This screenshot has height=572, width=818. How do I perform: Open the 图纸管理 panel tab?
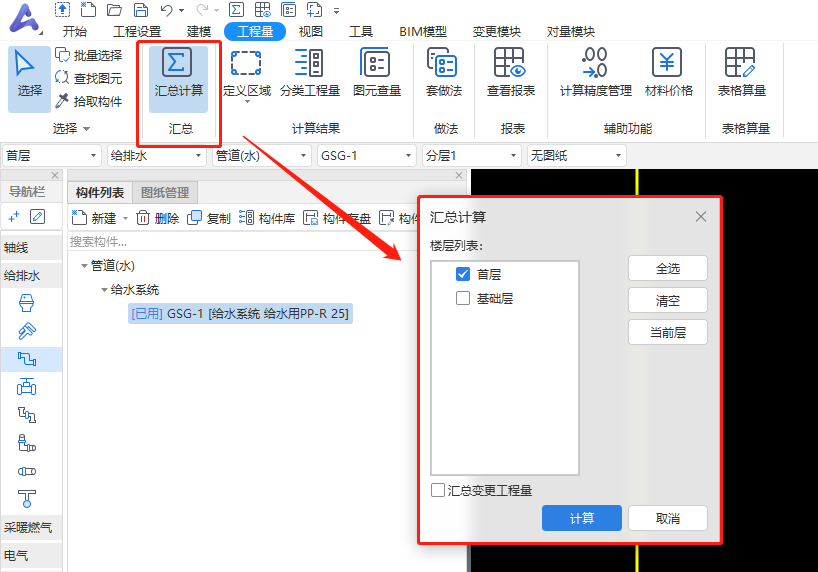(165, 192)
